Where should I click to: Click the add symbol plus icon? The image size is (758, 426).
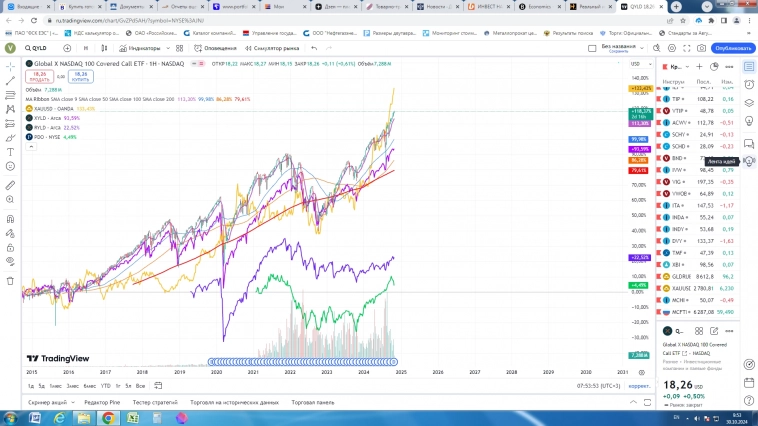(x=67, y=48)
